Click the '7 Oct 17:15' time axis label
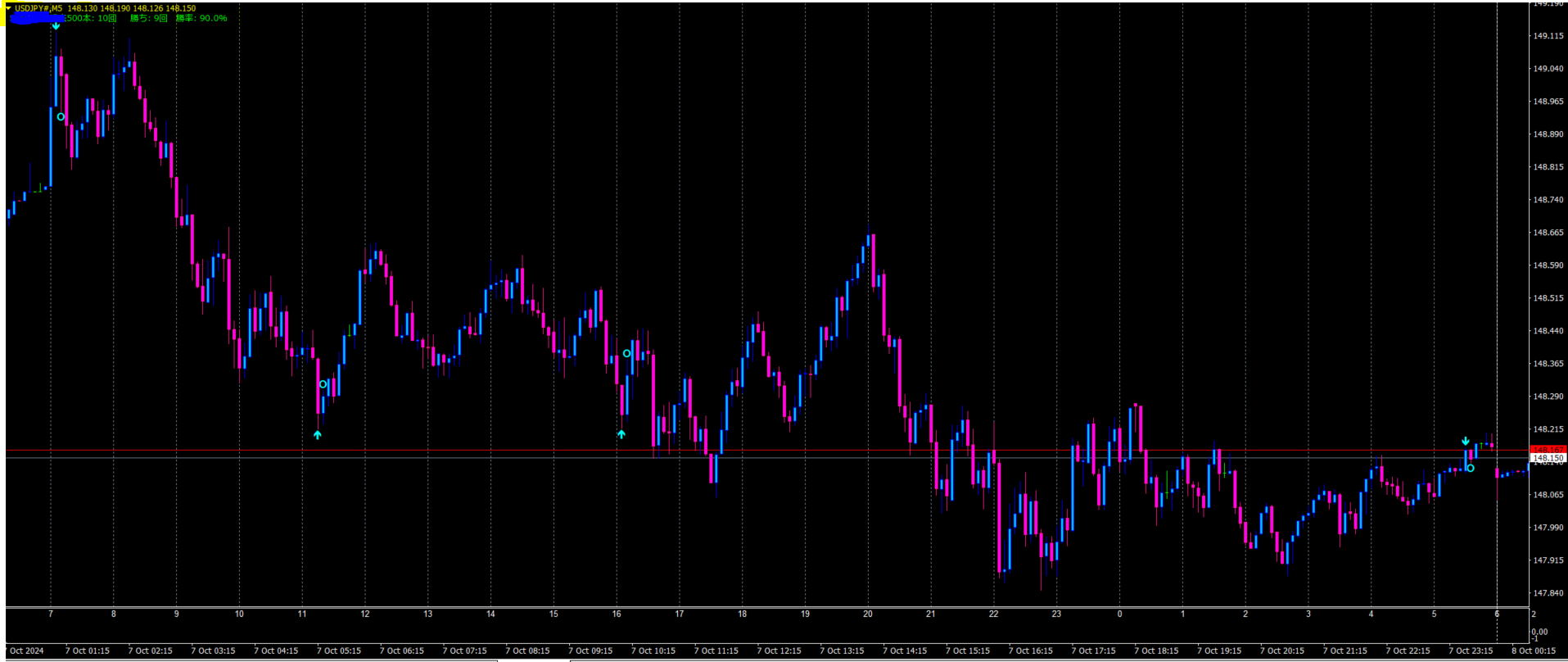The image size is (1568, 662). pyautogui.click(x=1094, y=651)
